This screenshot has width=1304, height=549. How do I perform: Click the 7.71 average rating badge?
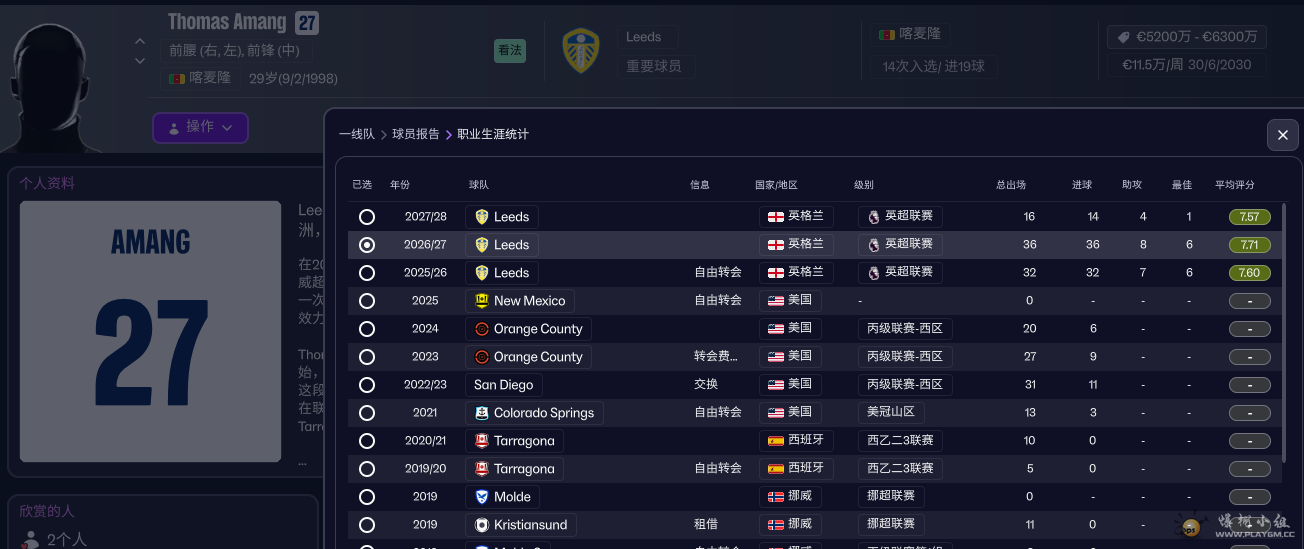(1249, 245)
